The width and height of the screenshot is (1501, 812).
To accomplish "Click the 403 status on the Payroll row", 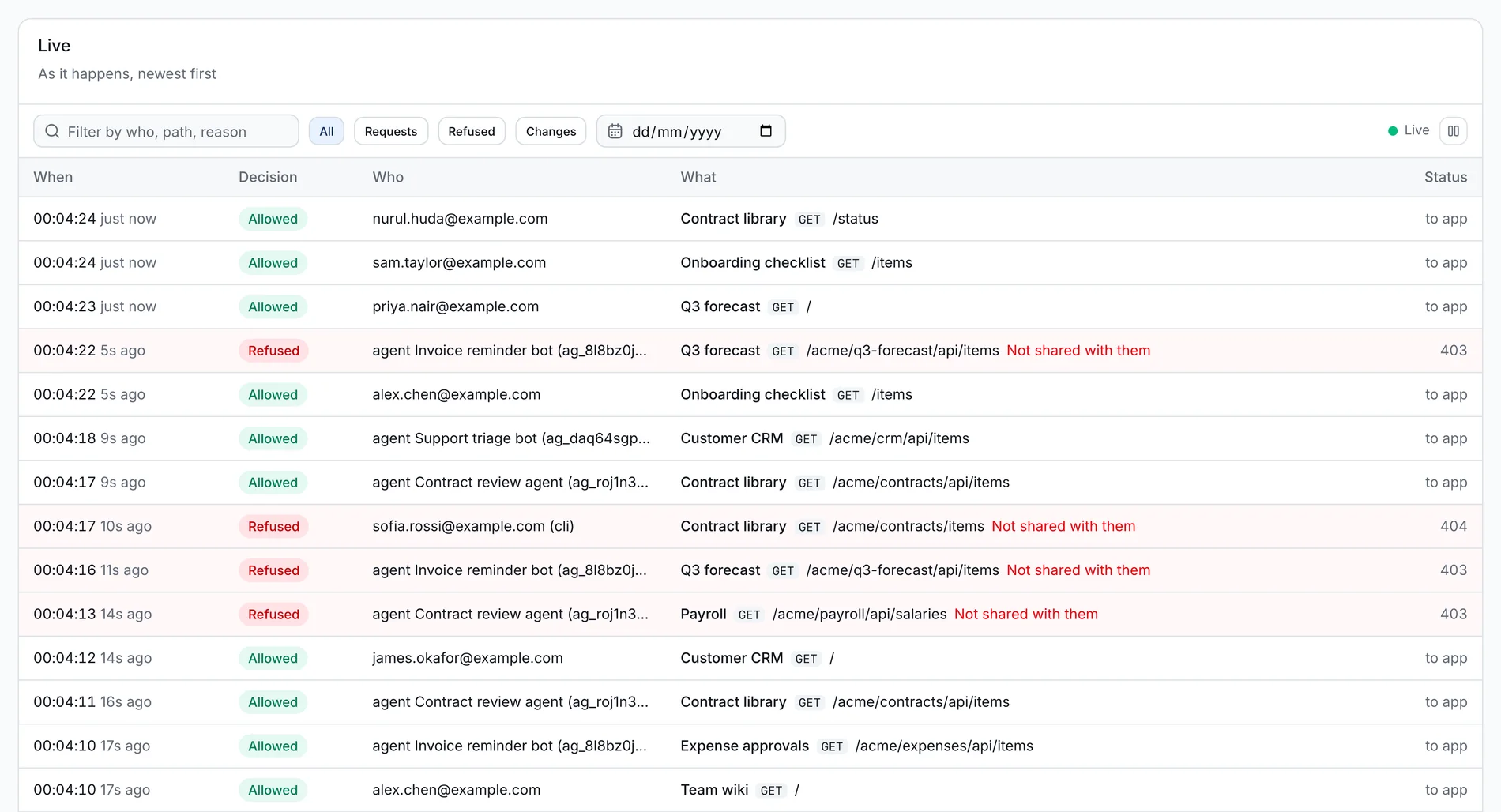I will (1454, 615).
